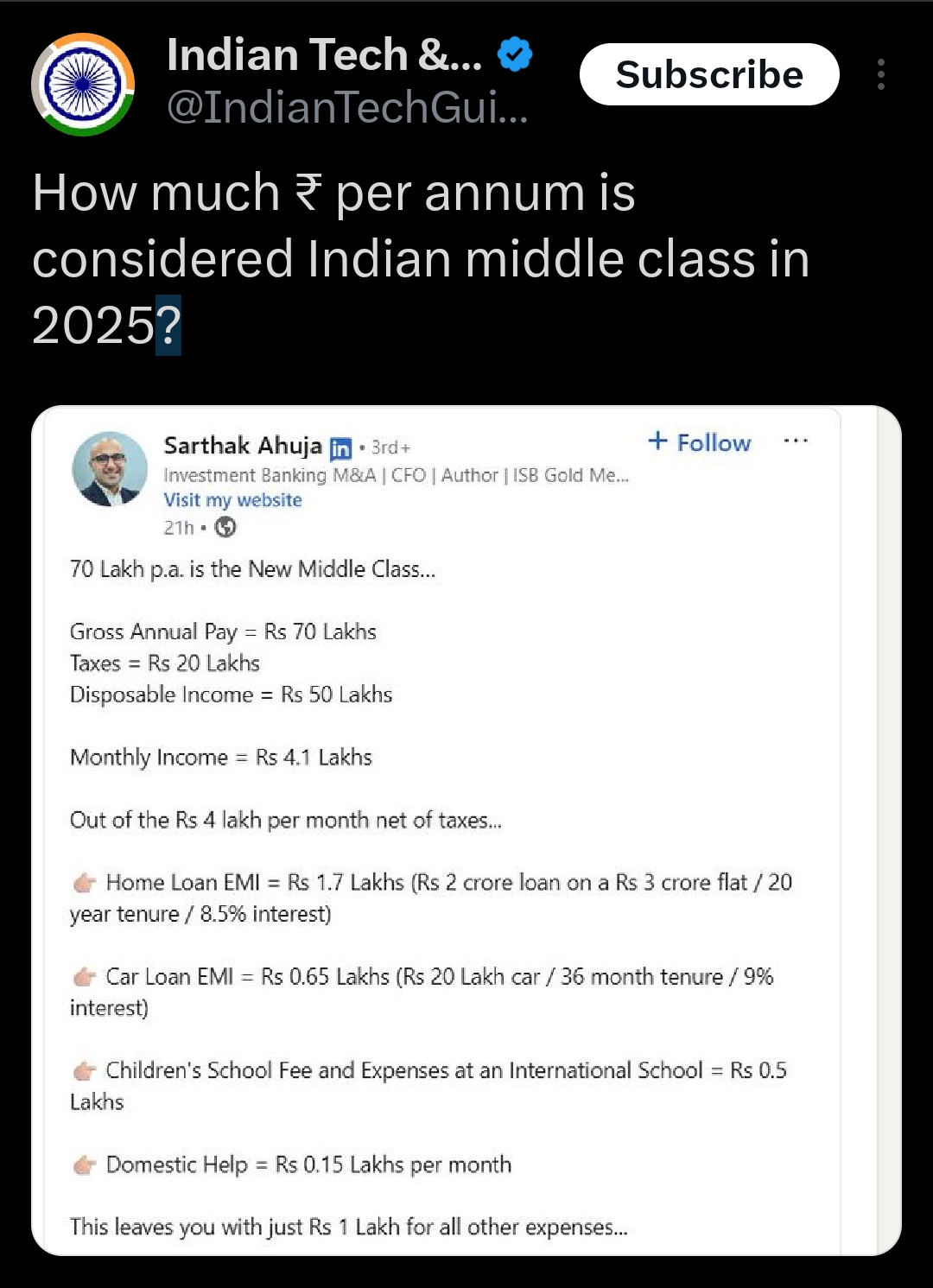Open the "Visit my website" link
933x1288 pixels.
click(x=232, y=500)
